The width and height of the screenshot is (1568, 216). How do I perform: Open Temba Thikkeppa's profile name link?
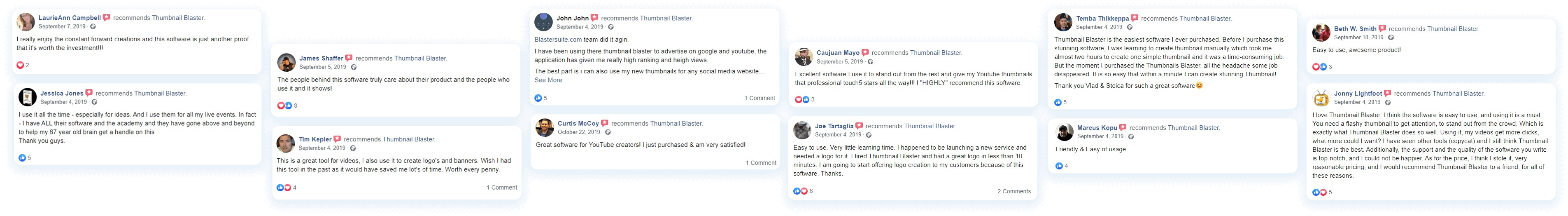pos(1102,19)
